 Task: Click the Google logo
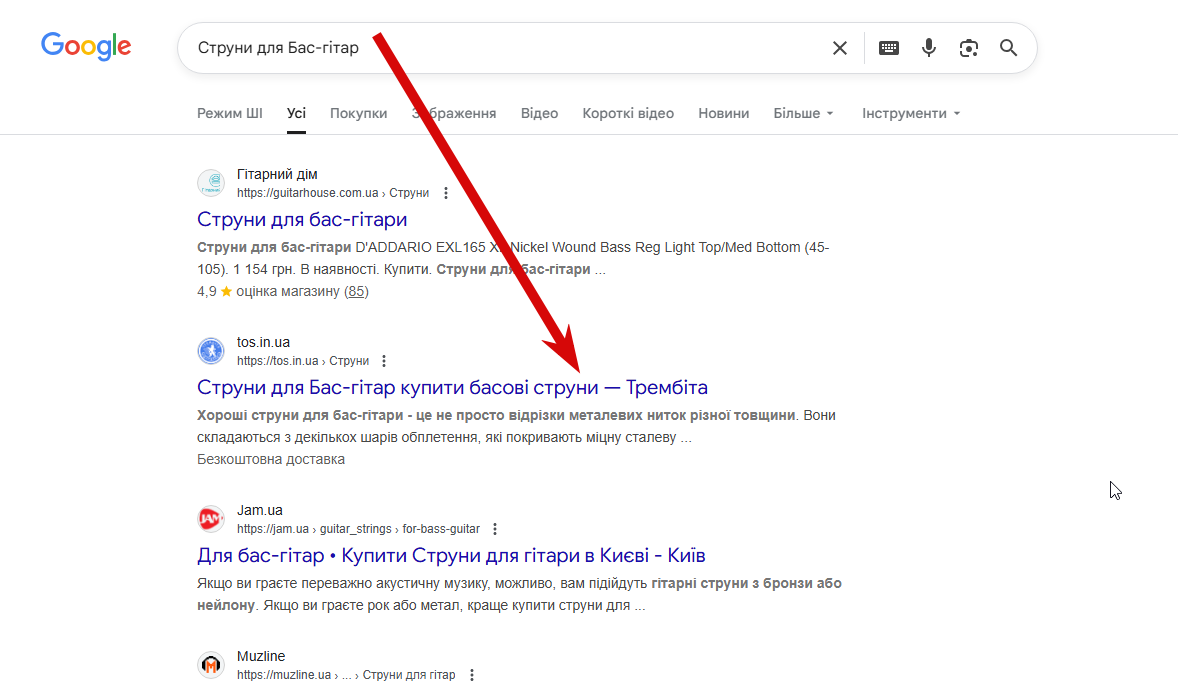[86, 47]
